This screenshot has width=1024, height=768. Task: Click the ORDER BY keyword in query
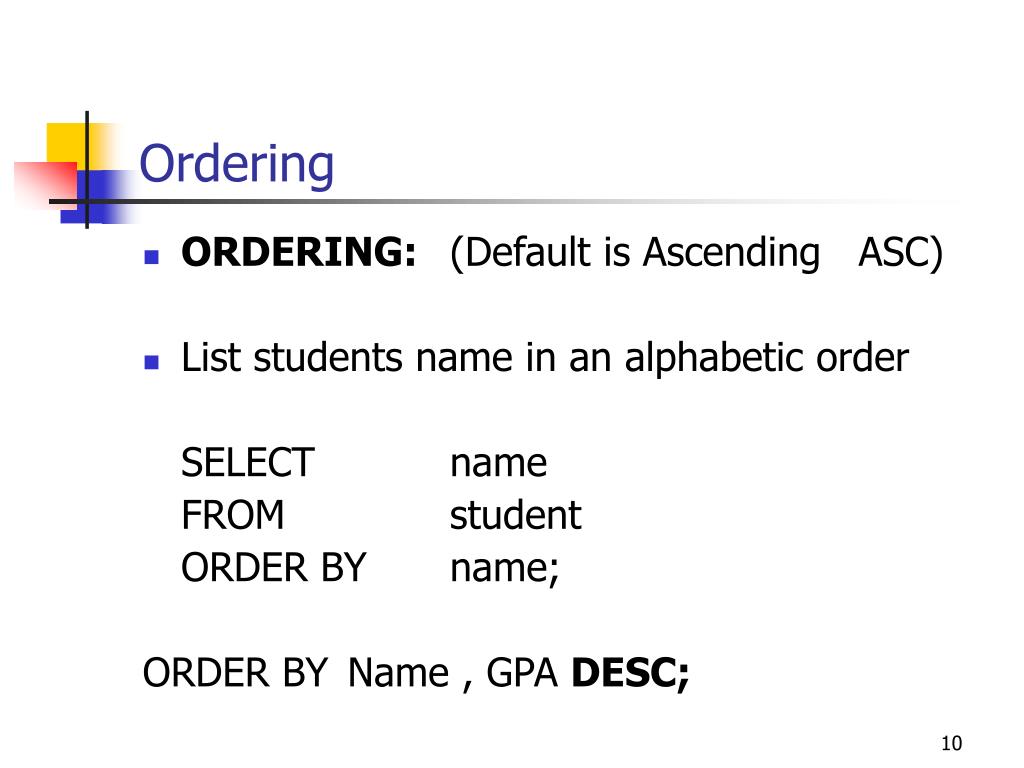(x=274, y=567)
